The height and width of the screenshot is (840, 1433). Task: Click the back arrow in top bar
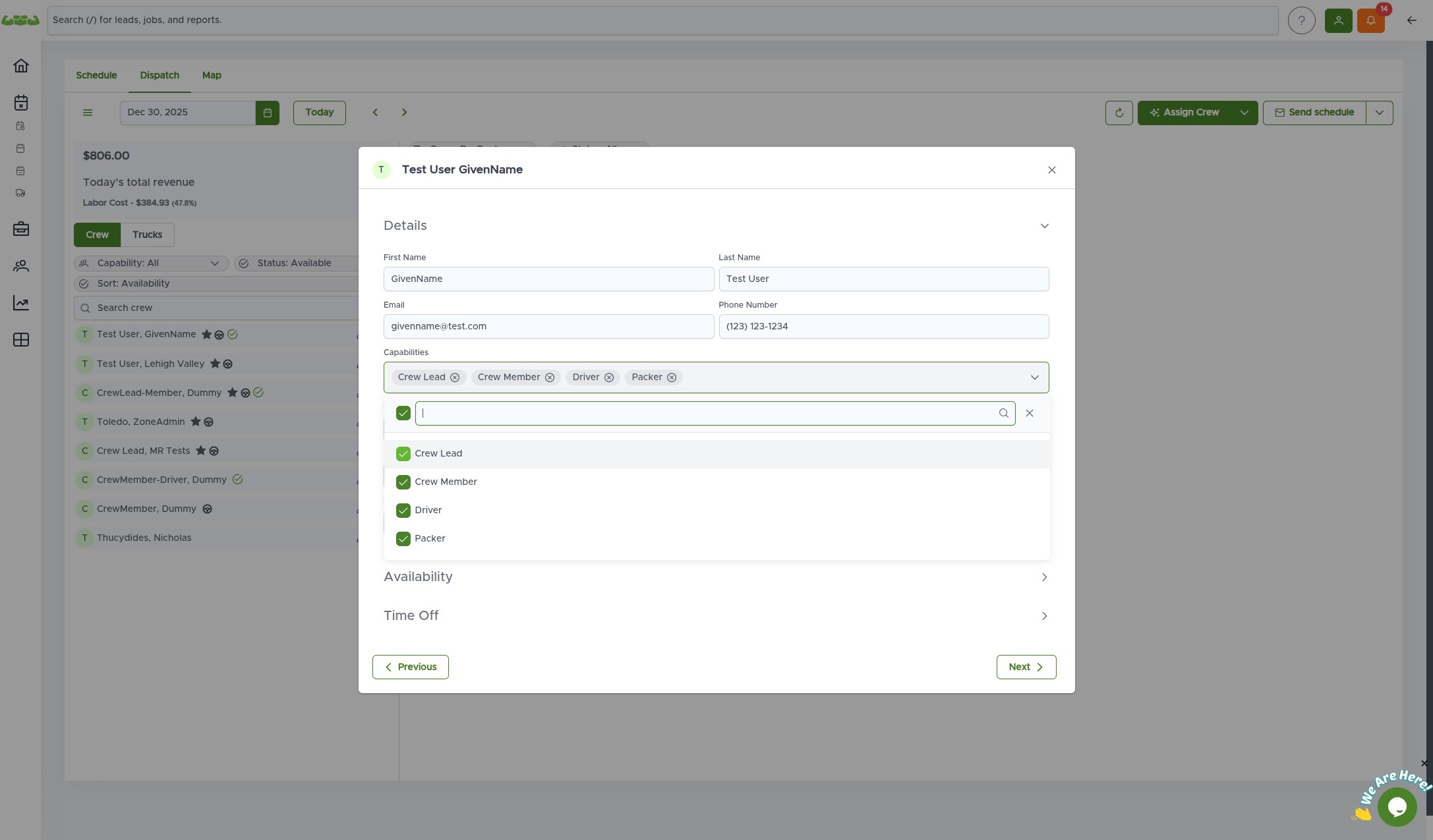[1411, 20]
